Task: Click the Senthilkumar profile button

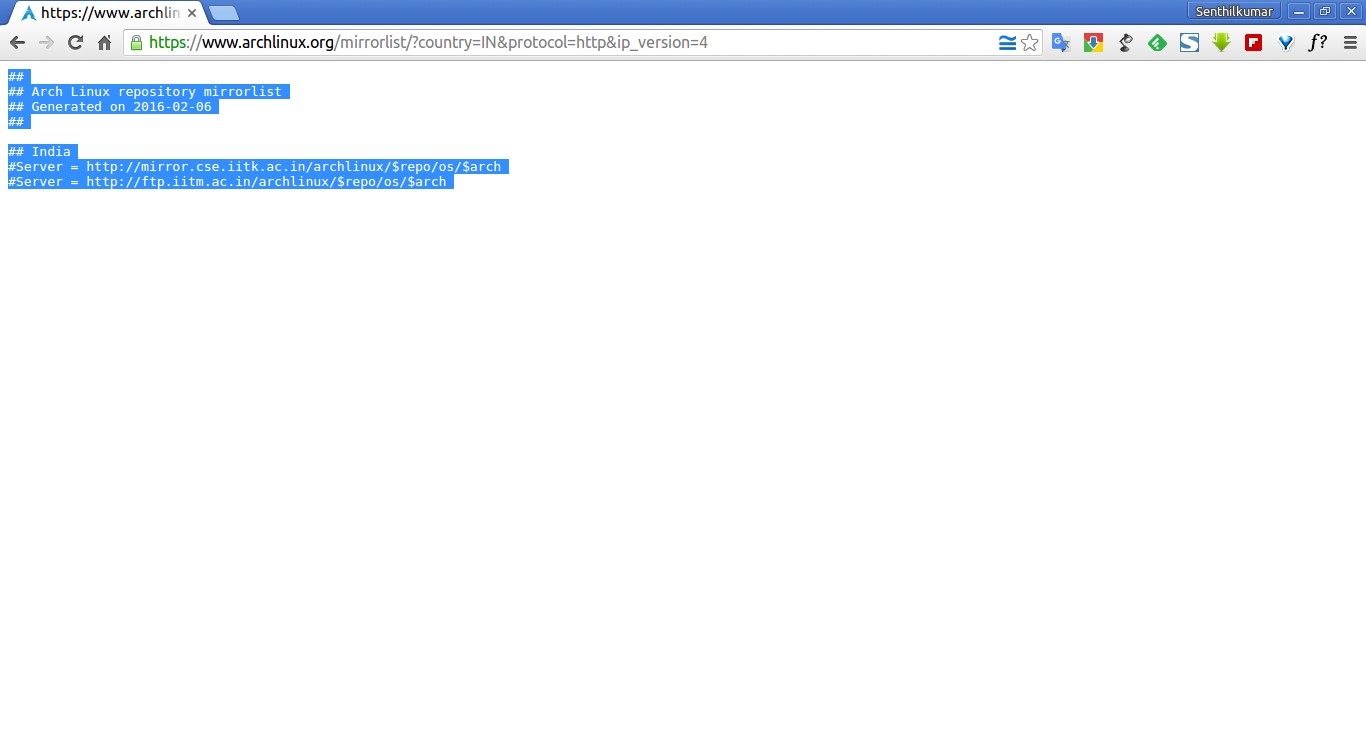Action: pyautogui.click(x=1234, y=11)
